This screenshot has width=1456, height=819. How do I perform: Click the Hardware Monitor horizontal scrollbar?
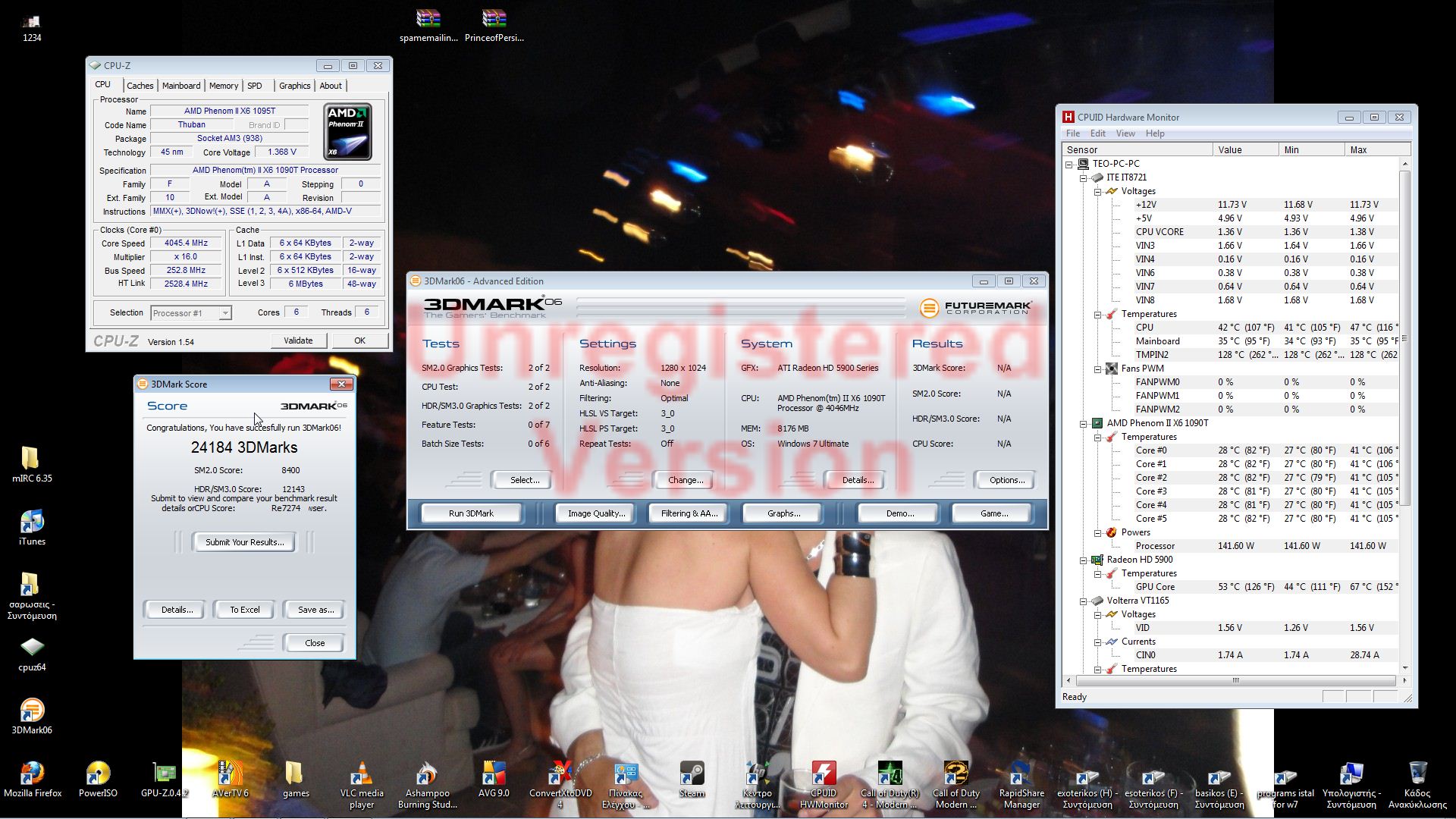click(x=1235, y=680)
